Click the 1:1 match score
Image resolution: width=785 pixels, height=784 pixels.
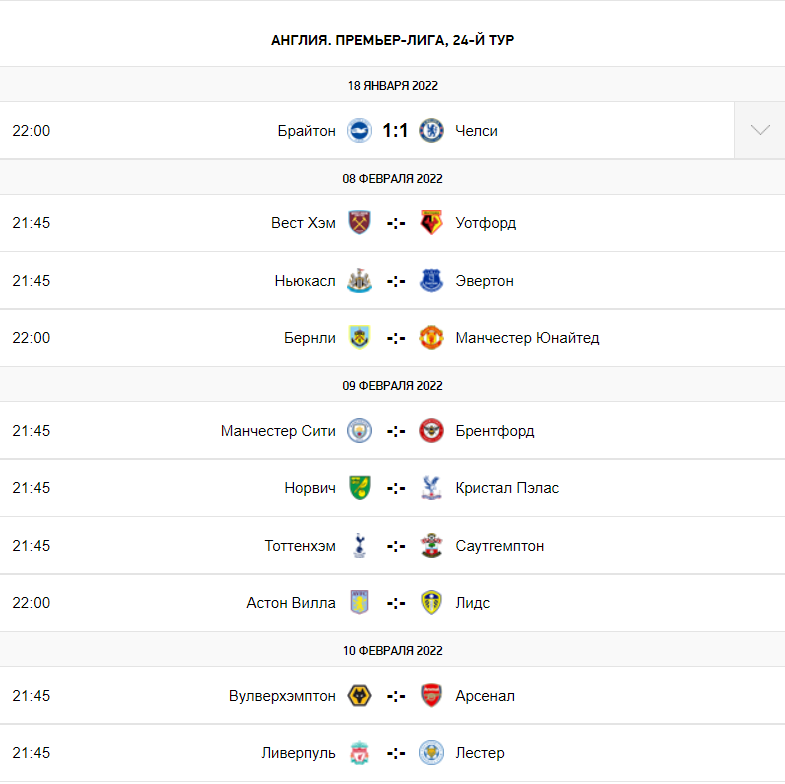point(395,130)
